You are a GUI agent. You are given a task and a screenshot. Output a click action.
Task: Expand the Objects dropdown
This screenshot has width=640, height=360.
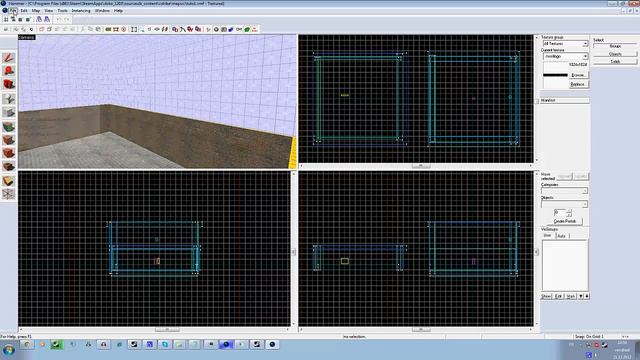coord(585,204)
